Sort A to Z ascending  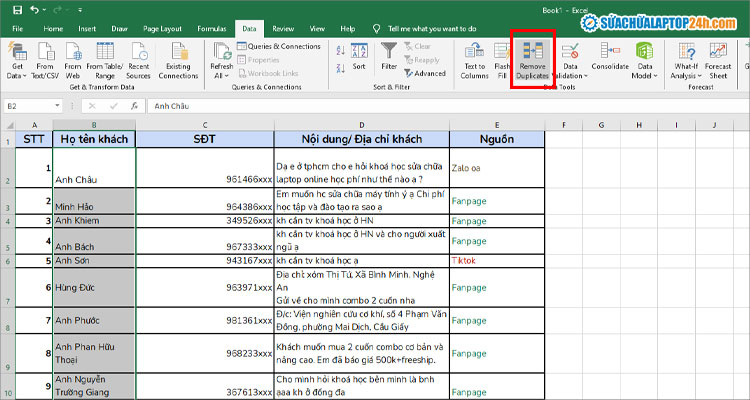[x=341, y=50]
